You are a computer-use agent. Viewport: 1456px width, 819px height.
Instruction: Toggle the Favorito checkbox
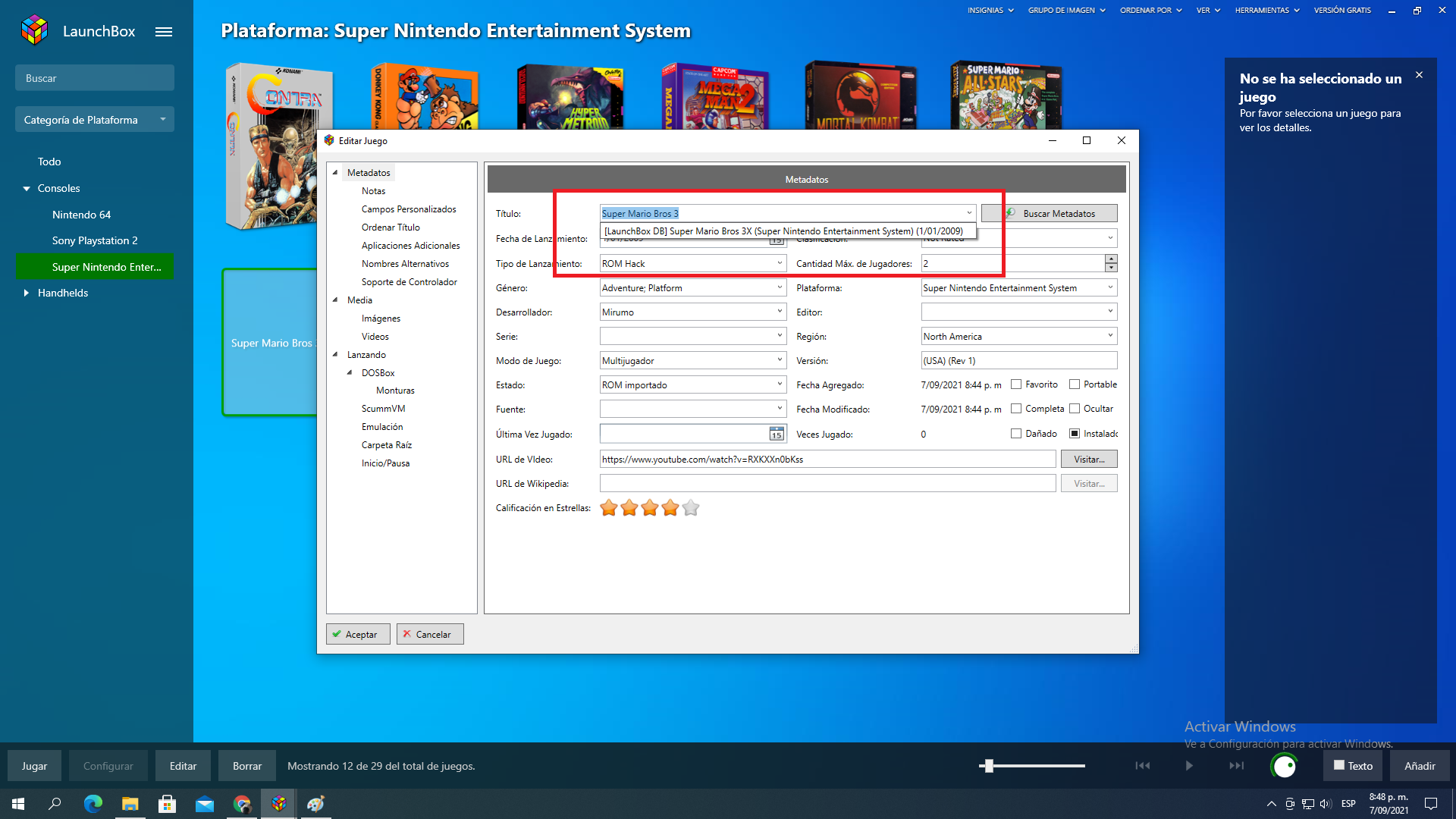(1016, 384)
